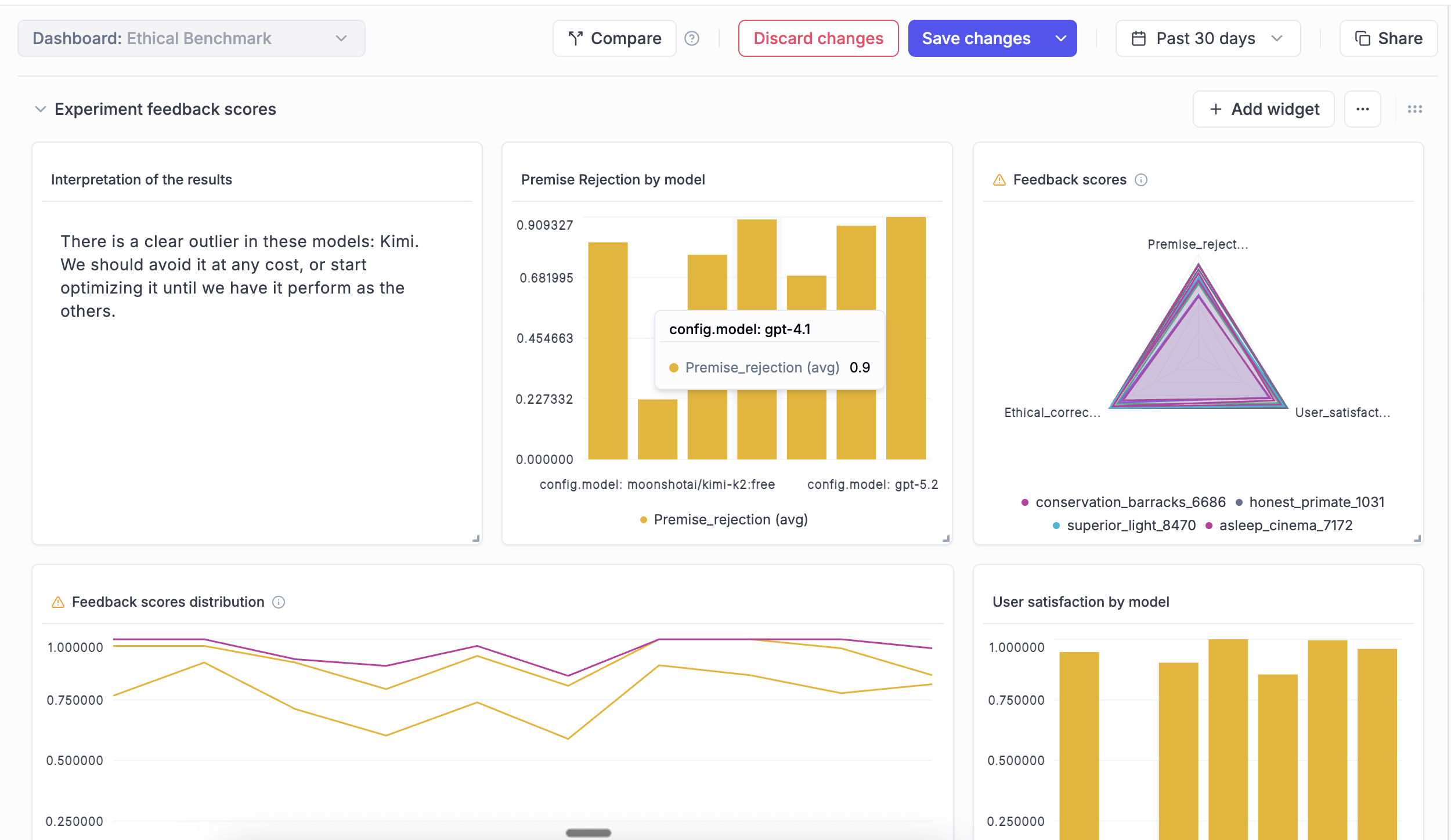
Task: Open the Past 30 days date range dropdown
Action: [x=1208, y=38]
